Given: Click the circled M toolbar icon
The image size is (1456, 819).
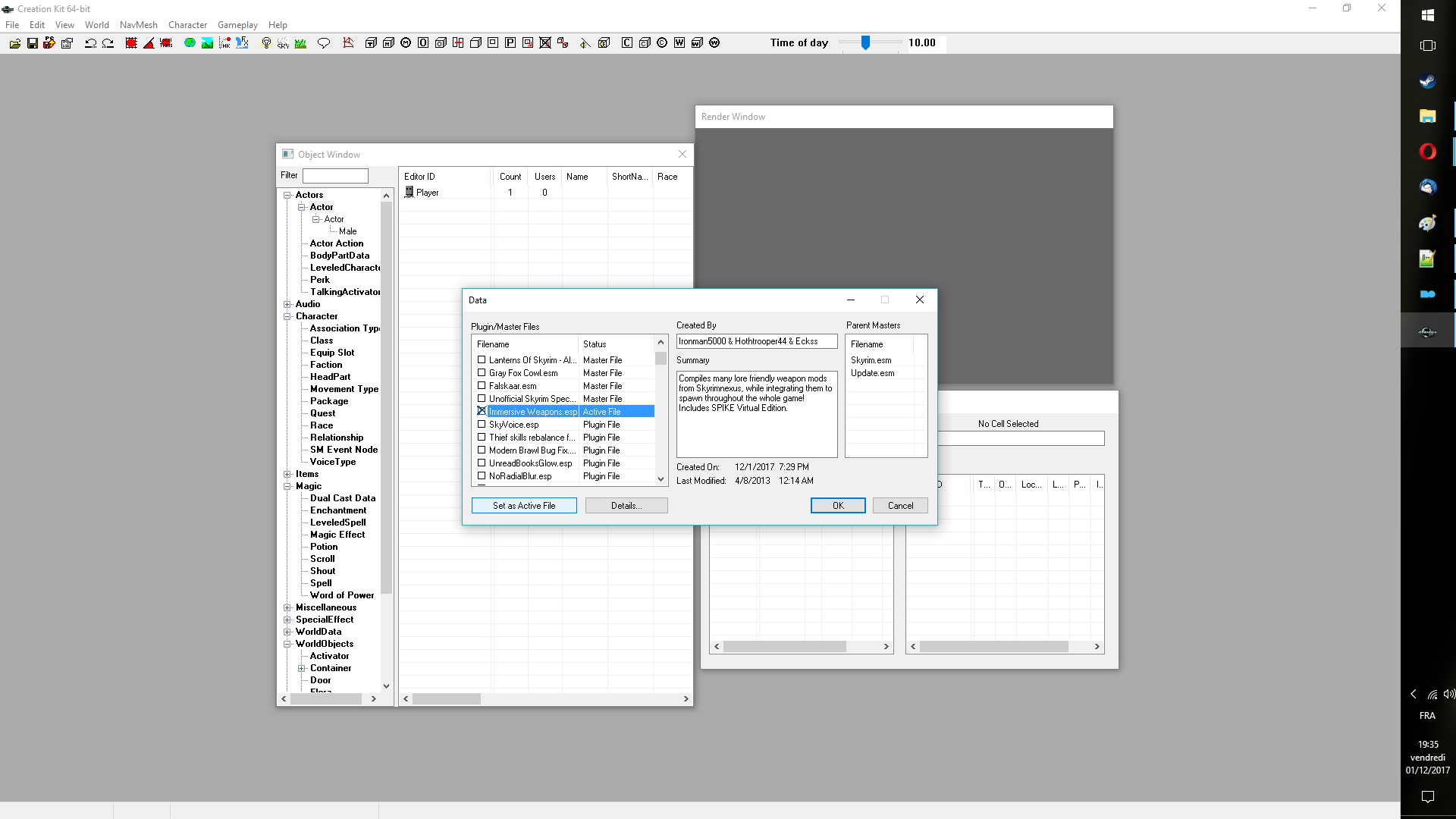Looking at the screenshot, I should pyautogui.click(x=406, y=43).
